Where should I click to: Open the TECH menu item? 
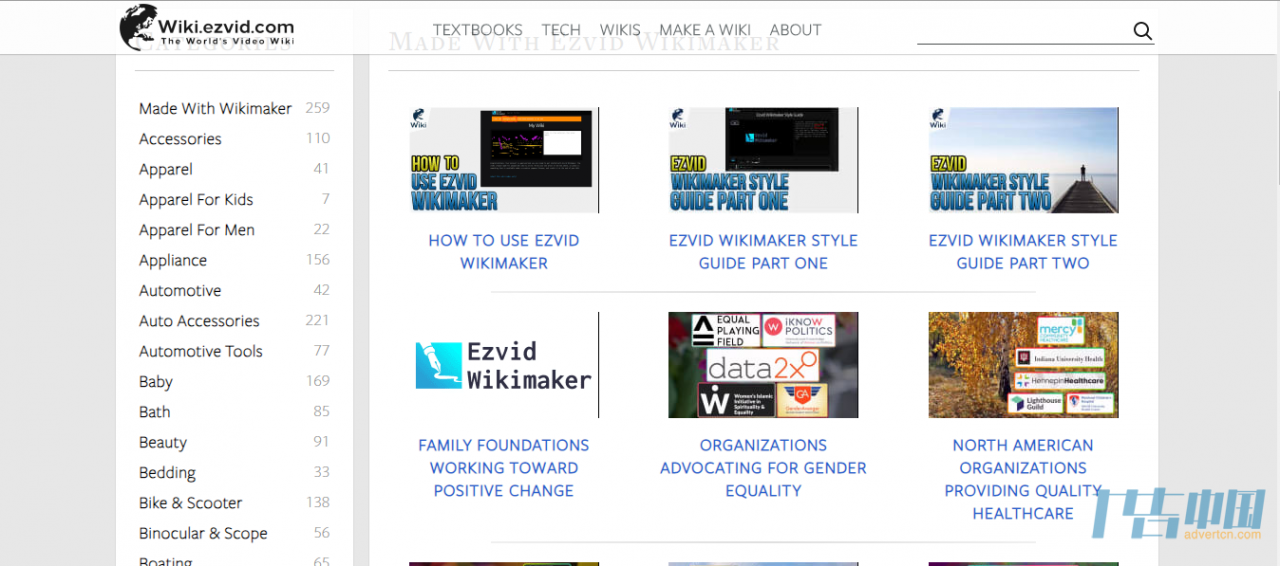(561, 30)
